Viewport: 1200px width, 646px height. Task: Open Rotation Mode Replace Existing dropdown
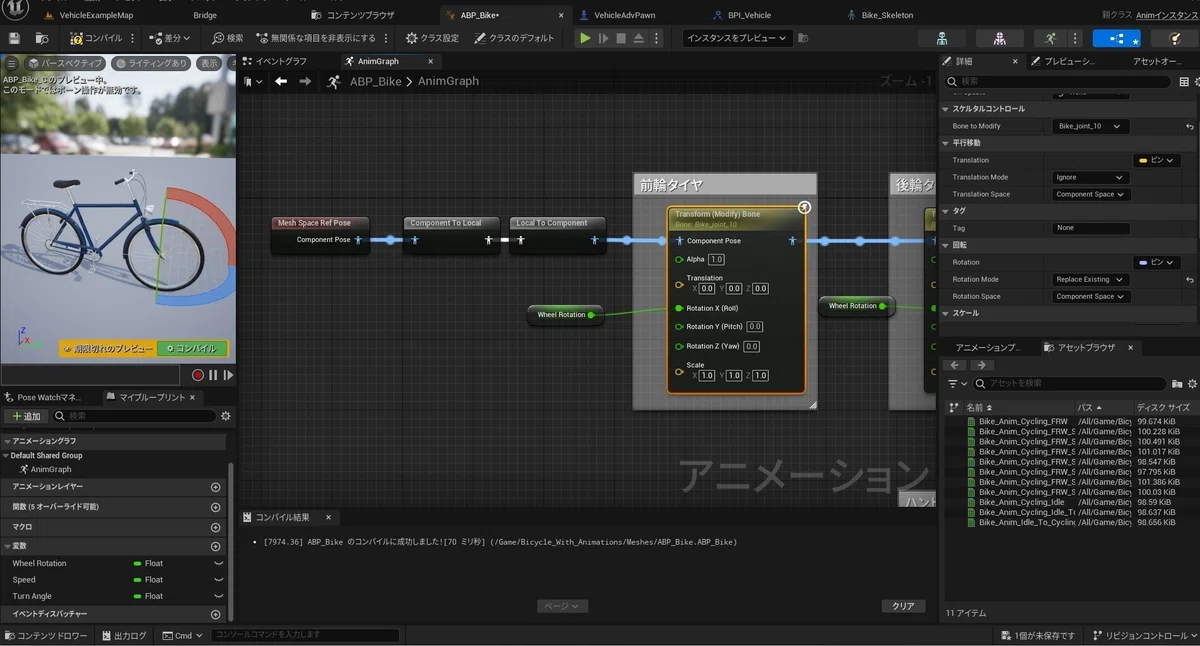(x=1092, y=279)
